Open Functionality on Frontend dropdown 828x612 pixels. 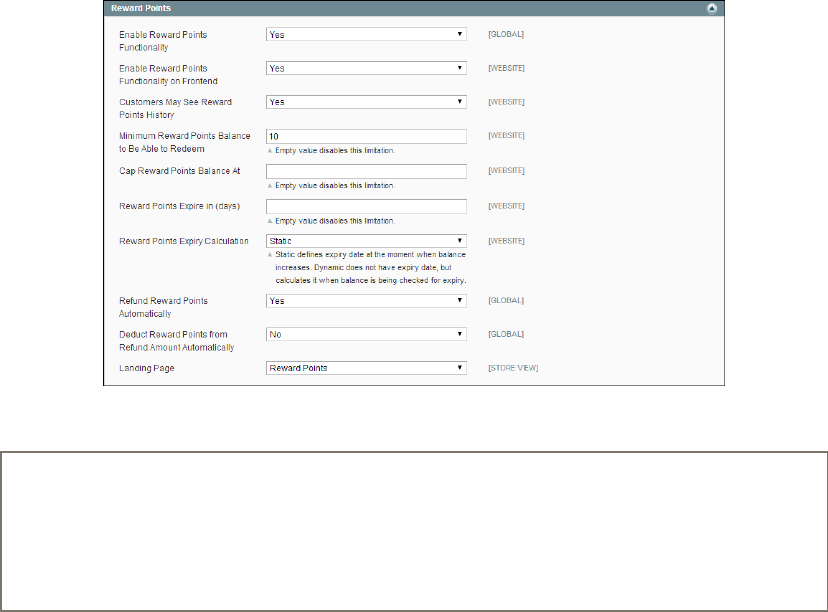[x=366, y=68]
